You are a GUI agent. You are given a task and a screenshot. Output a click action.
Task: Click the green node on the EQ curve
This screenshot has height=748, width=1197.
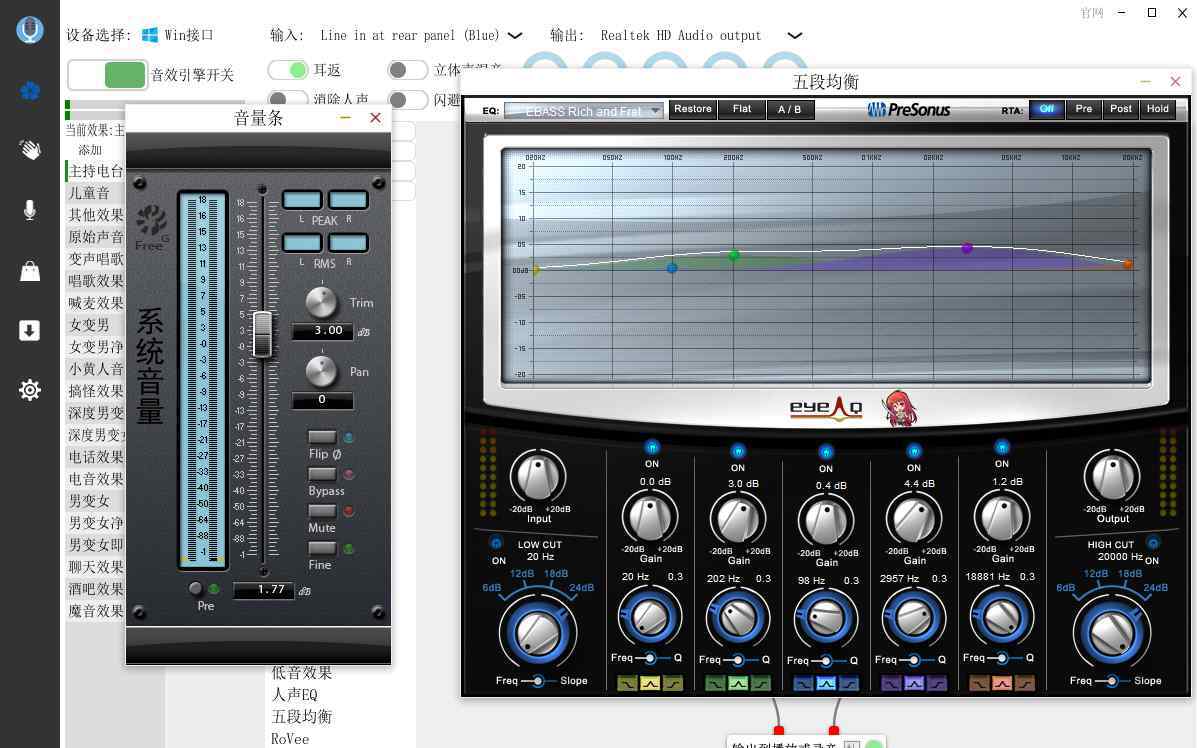(x=734, y=255)
